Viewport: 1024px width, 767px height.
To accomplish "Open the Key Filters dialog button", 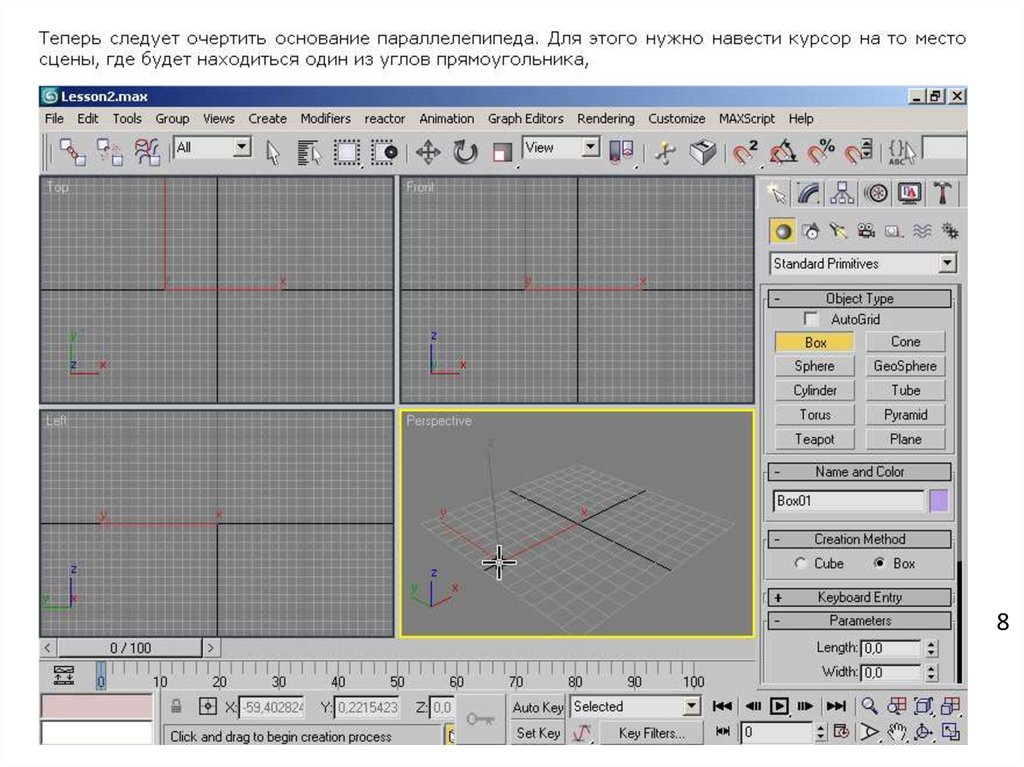I will tap(652, 733).
